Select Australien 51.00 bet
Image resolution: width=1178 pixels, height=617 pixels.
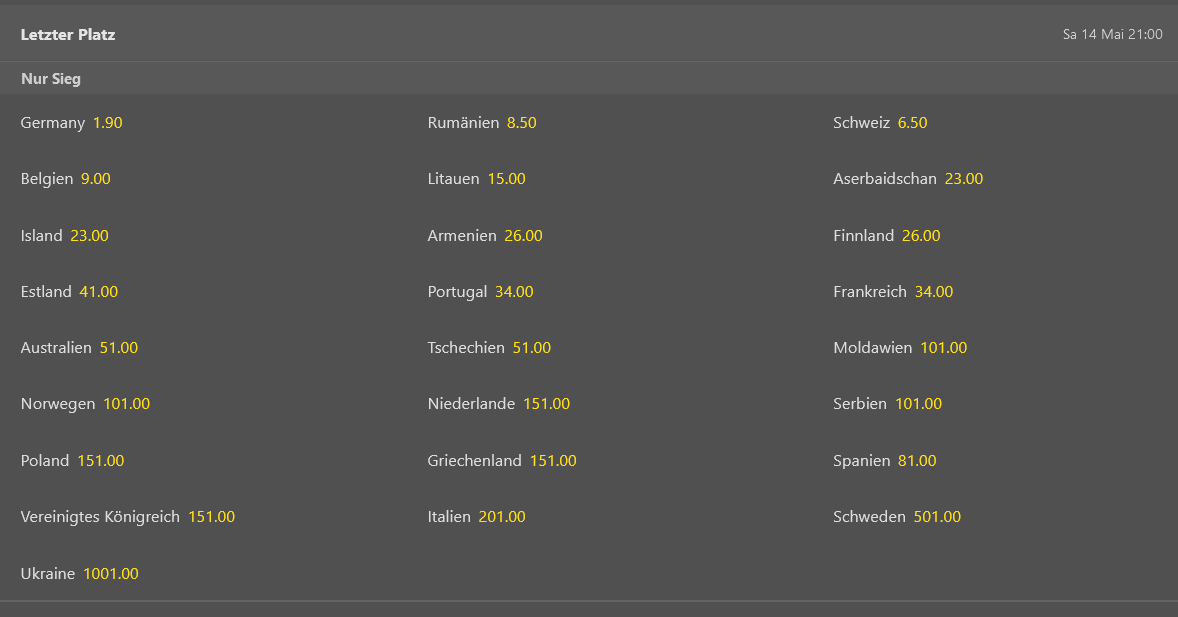[79, 348]
